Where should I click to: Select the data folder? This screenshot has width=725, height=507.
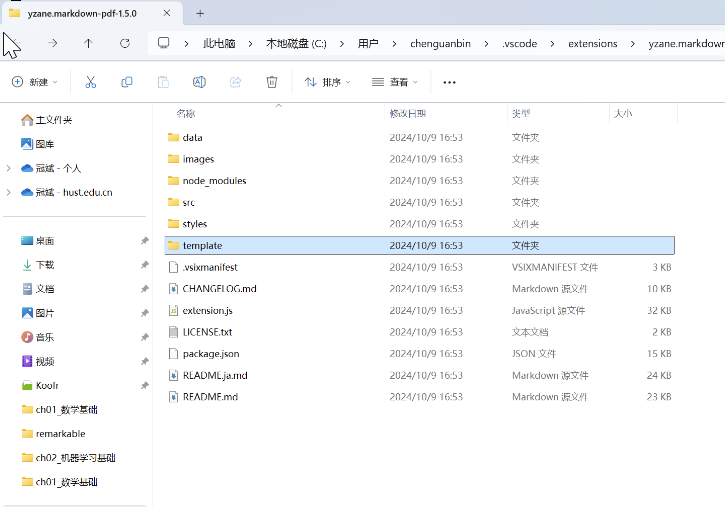pos(419,137)
